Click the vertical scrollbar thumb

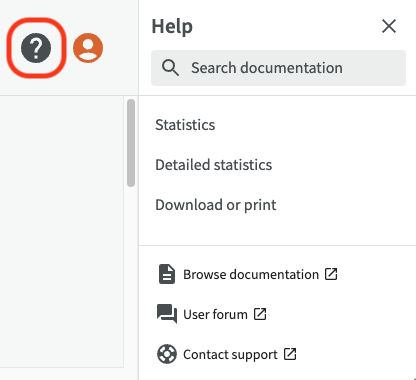tap(131, 143)
